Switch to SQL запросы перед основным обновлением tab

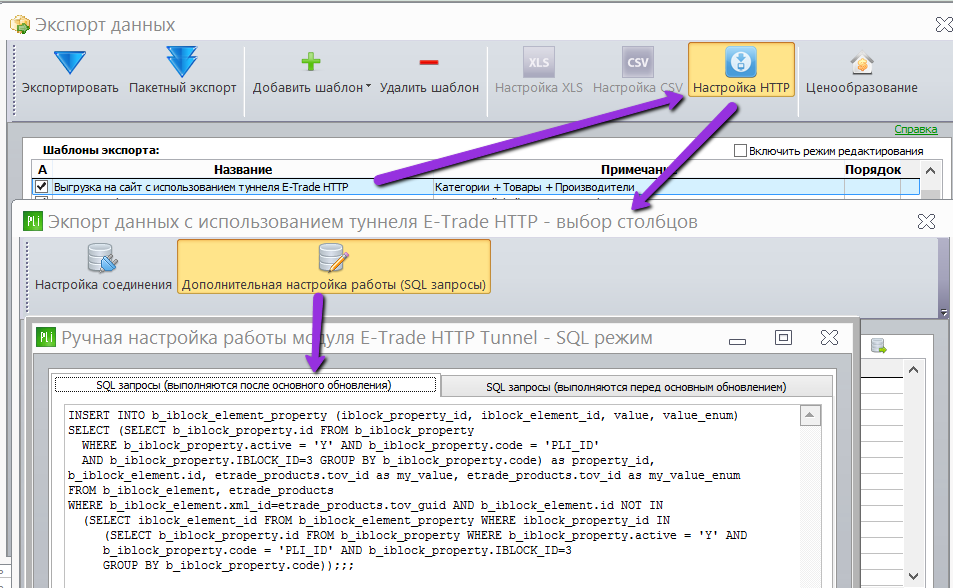(x=636, y=387)
